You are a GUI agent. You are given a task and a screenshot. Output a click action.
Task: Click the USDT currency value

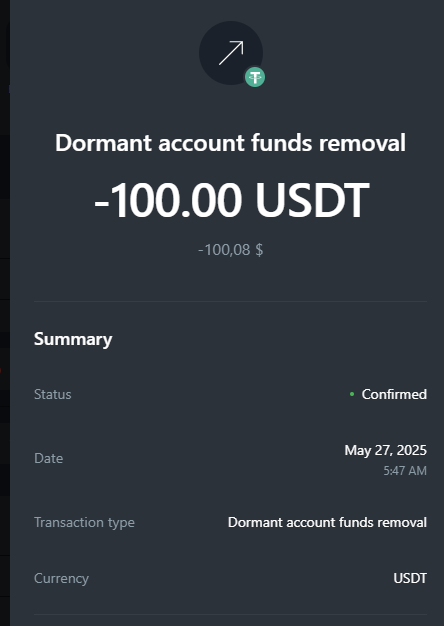(x=410, y=578)
